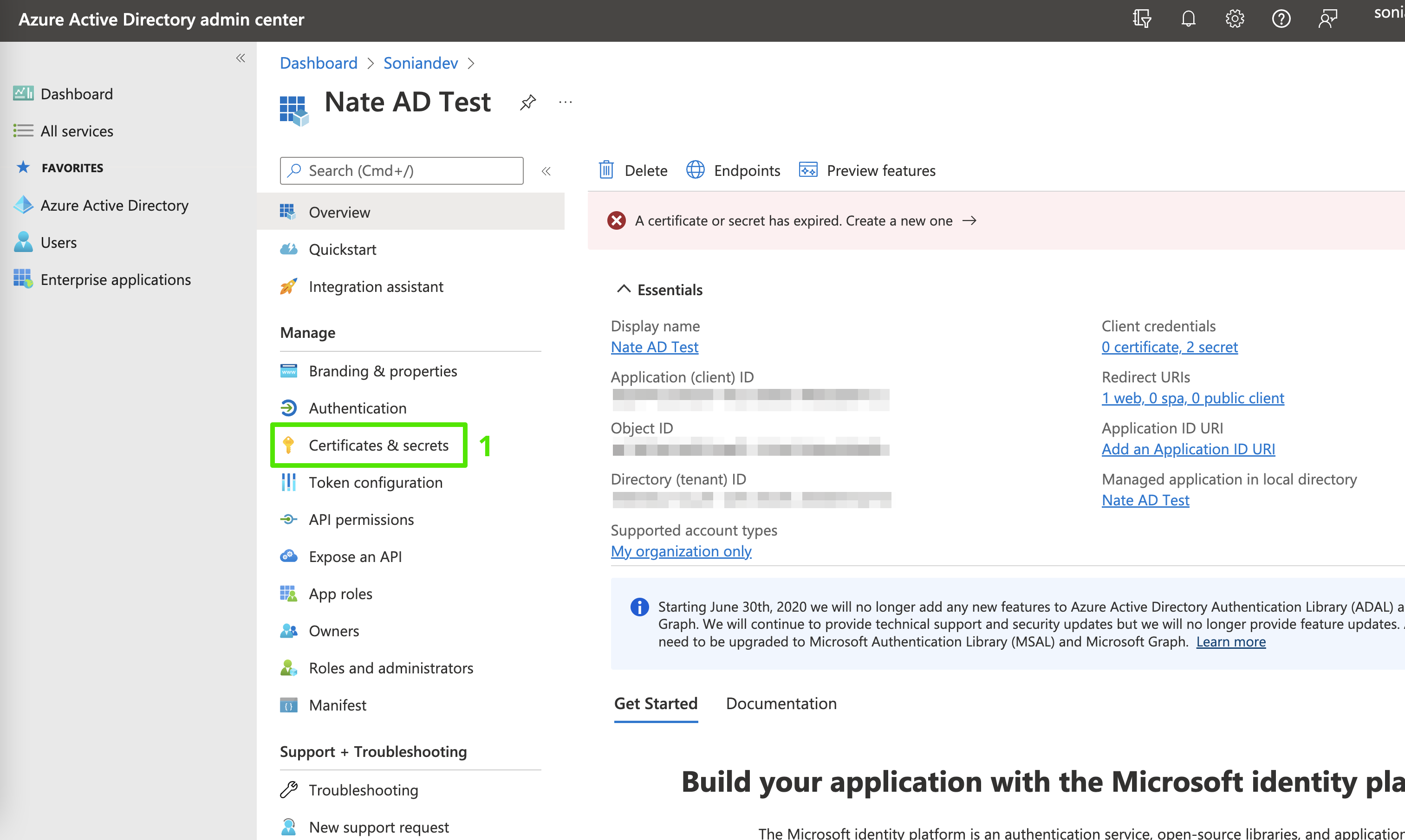1405x840 pixels.
Task: Select Overview in the app menu
Action: coord(410,212)
